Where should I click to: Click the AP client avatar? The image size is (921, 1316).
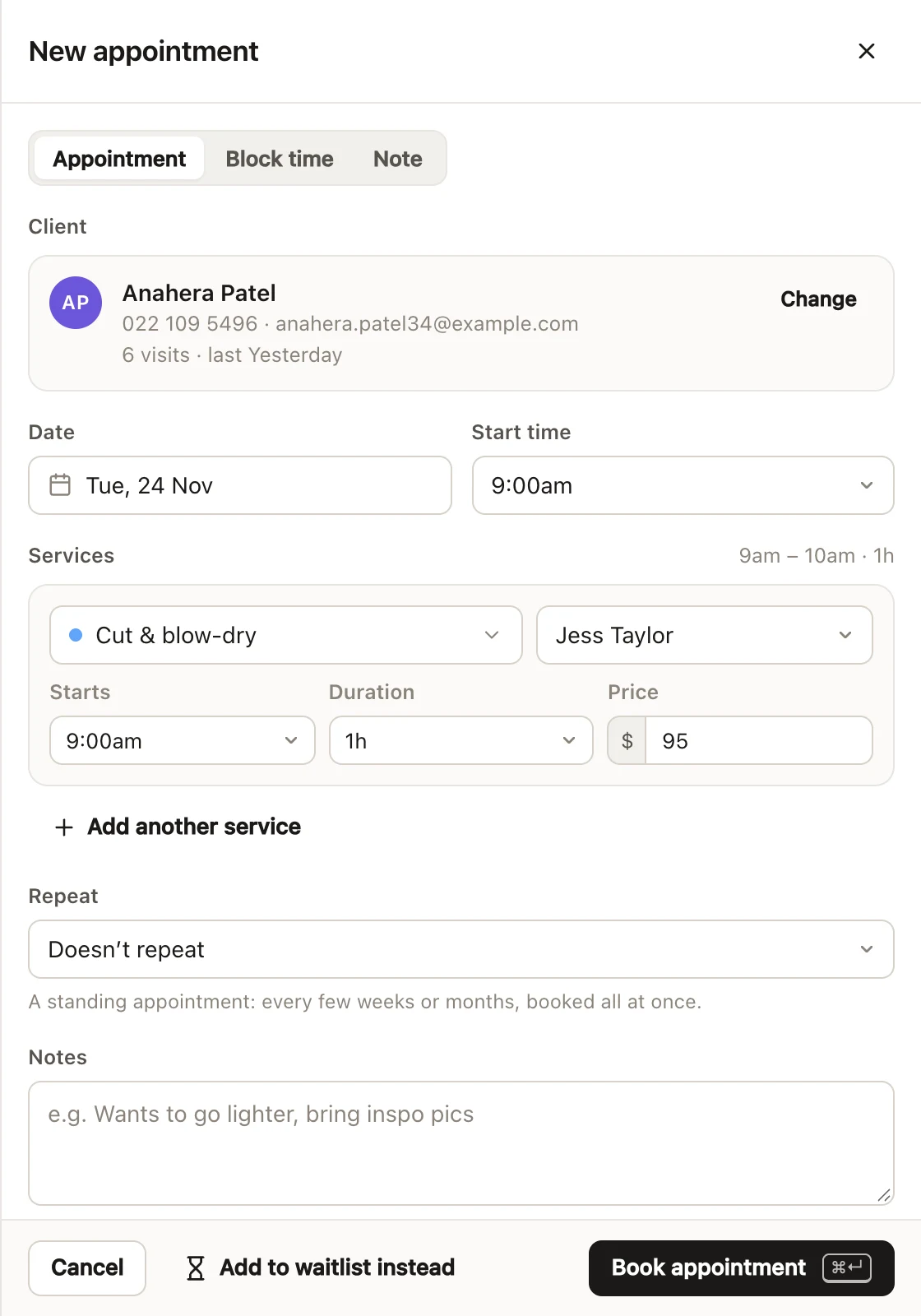pos(76,302)
